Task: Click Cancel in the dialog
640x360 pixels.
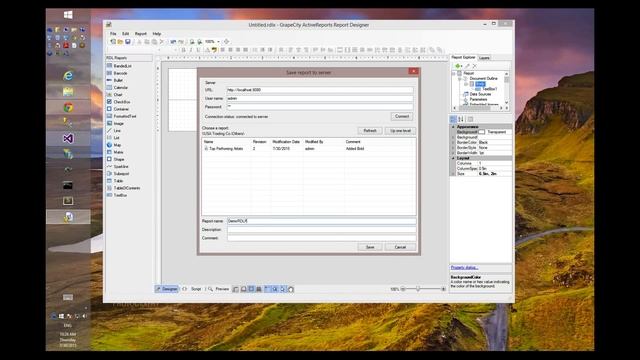Action: point(400,247)
